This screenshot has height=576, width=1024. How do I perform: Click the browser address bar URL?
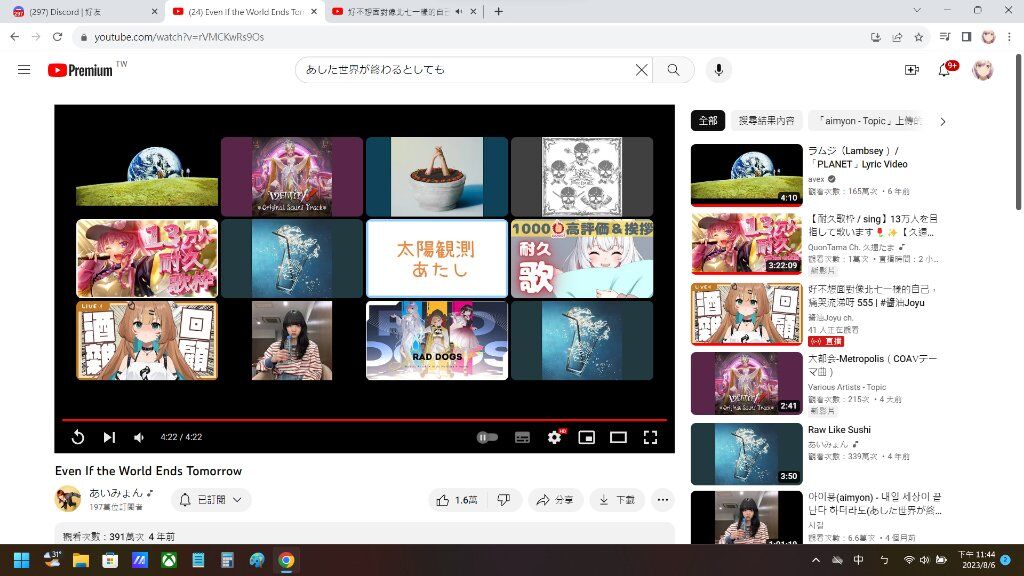(x=179, y=37)
